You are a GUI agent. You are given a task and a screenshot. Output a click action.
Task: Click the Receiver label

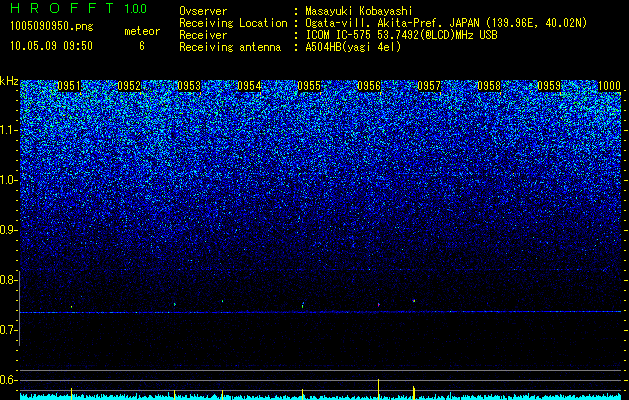tap(203, 35)
